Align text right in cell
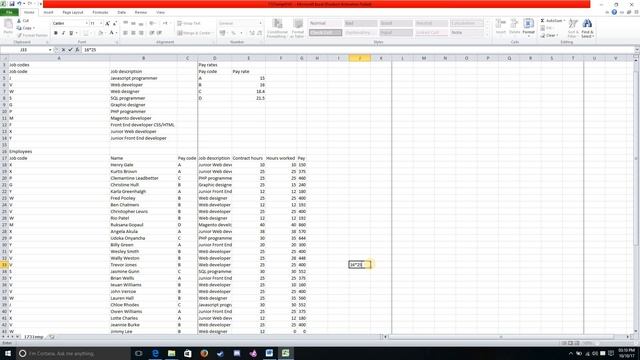This screenshot has height=360, width=640. (x=141, y=33)
